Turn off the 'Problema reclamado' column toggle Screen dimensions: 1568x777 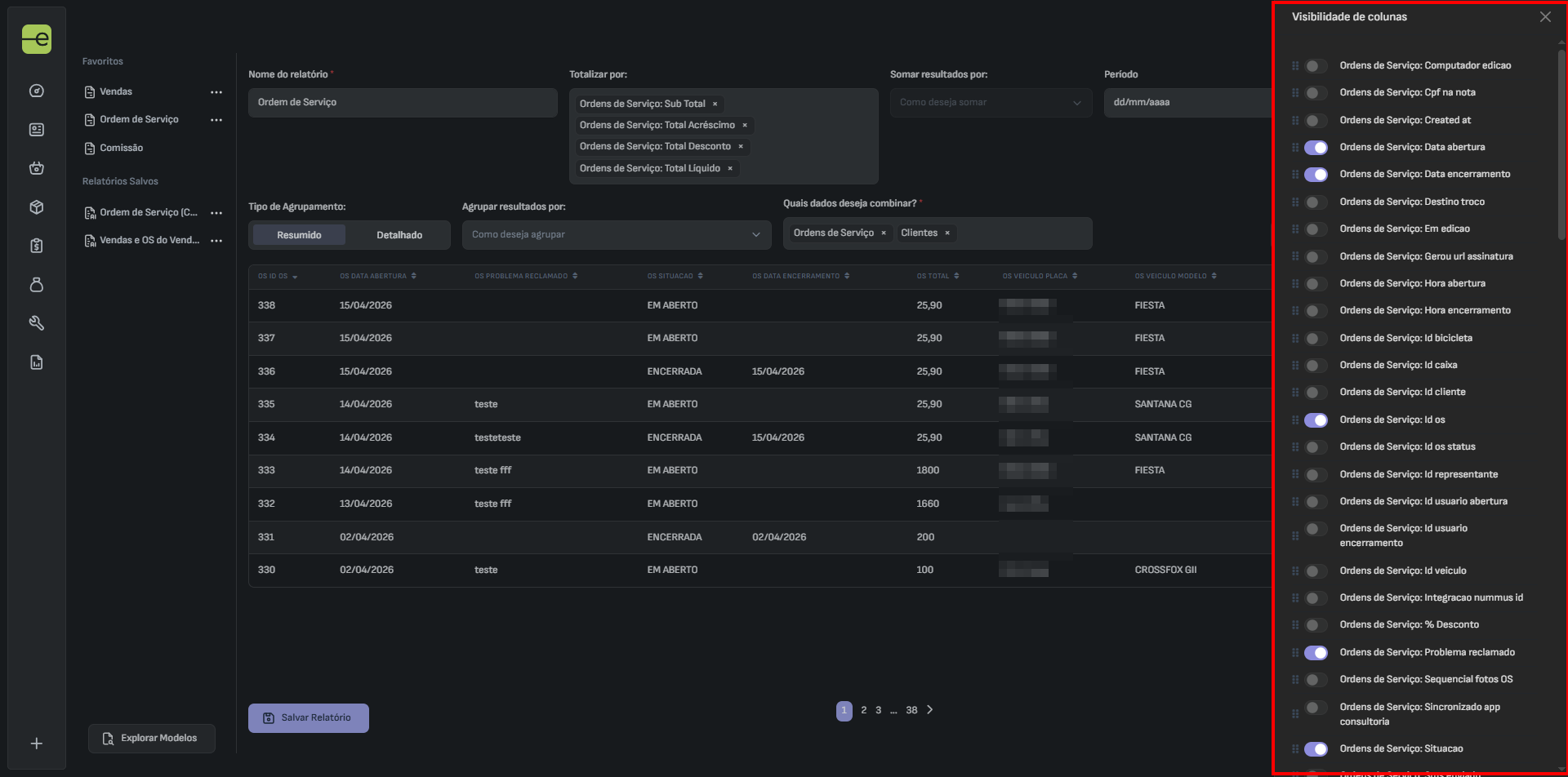(1316, 653)
